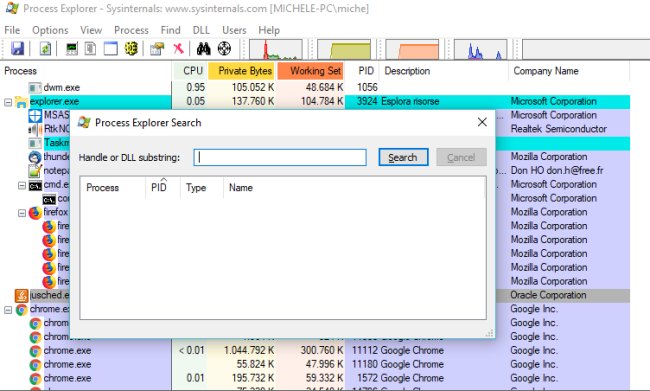
Task: Select chrome.exe row with PID 11112
Action: pos(315,351)
